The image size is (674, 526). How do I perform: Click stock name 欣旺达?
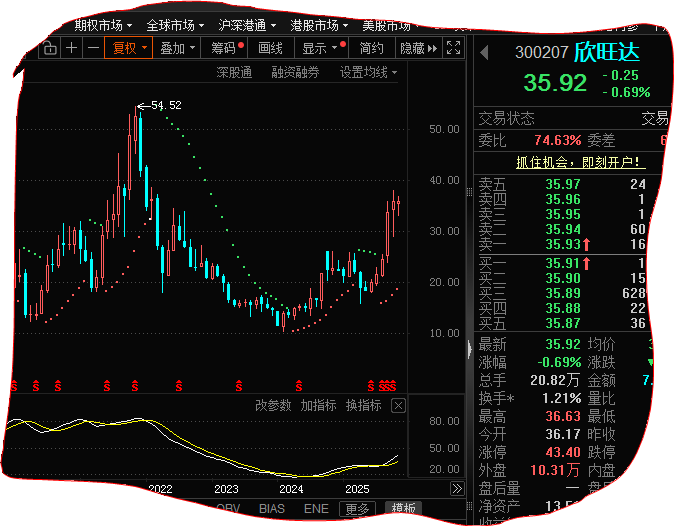tap(607, 52)
